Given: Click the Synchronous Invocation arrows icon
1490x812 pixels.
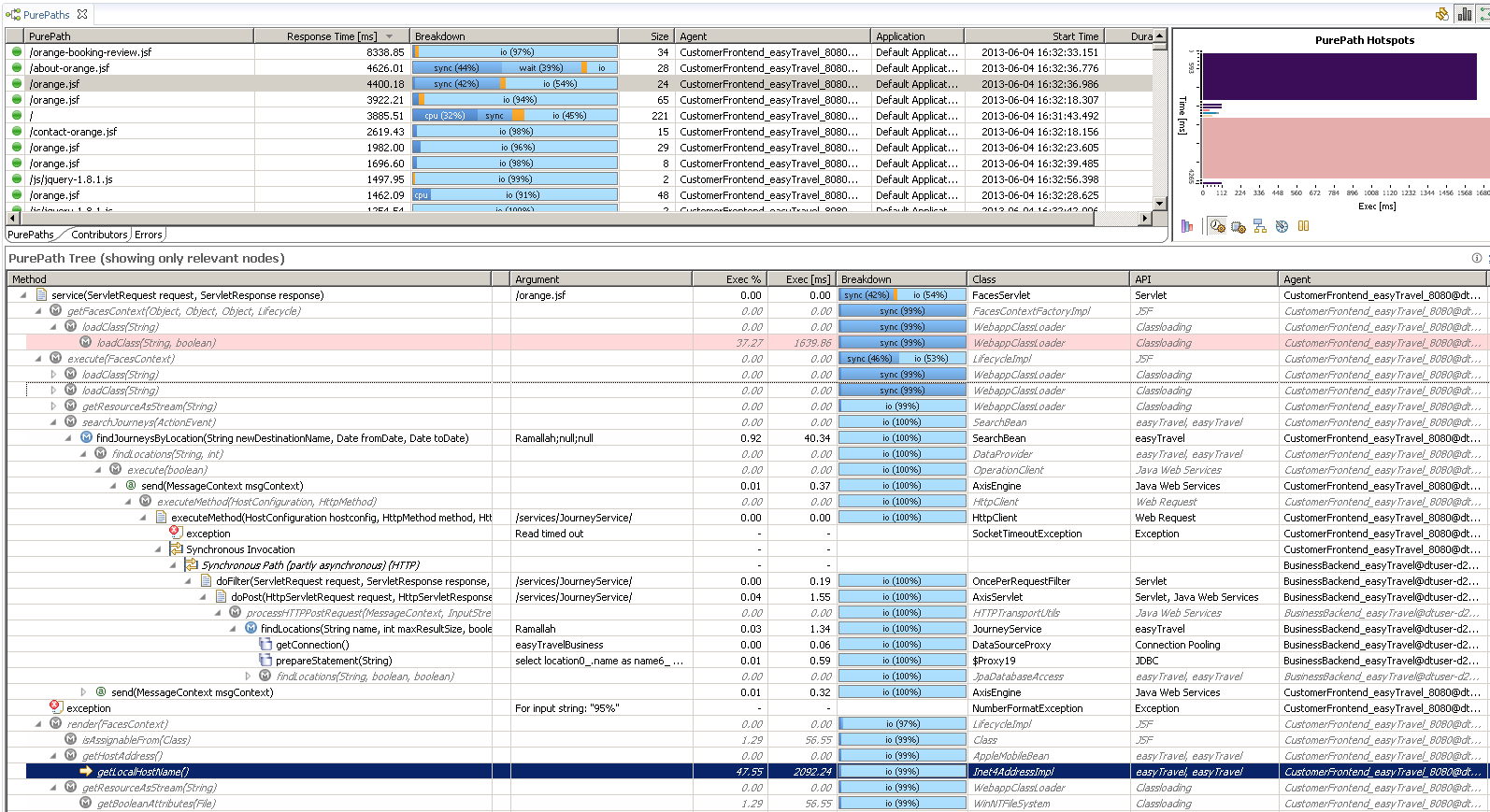Looking at the screenshot, I should point(176,548).
